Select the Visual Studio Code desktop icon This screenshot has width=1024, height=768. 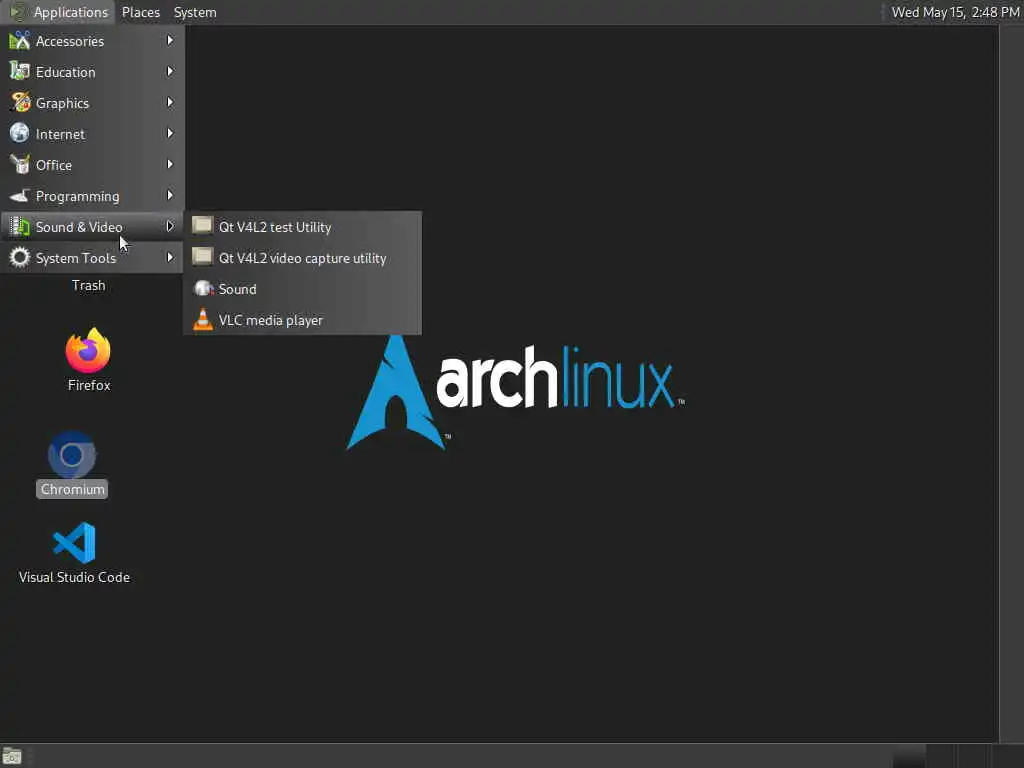74,542
